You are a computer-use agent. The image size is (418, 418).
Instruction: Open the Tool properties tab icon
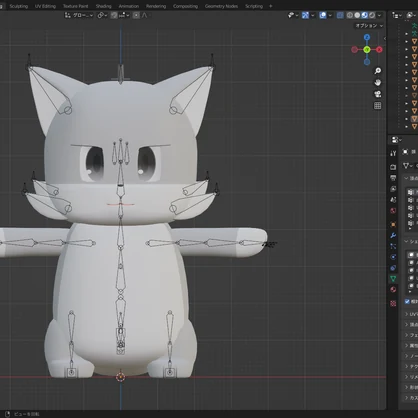[x=393, y=153]
